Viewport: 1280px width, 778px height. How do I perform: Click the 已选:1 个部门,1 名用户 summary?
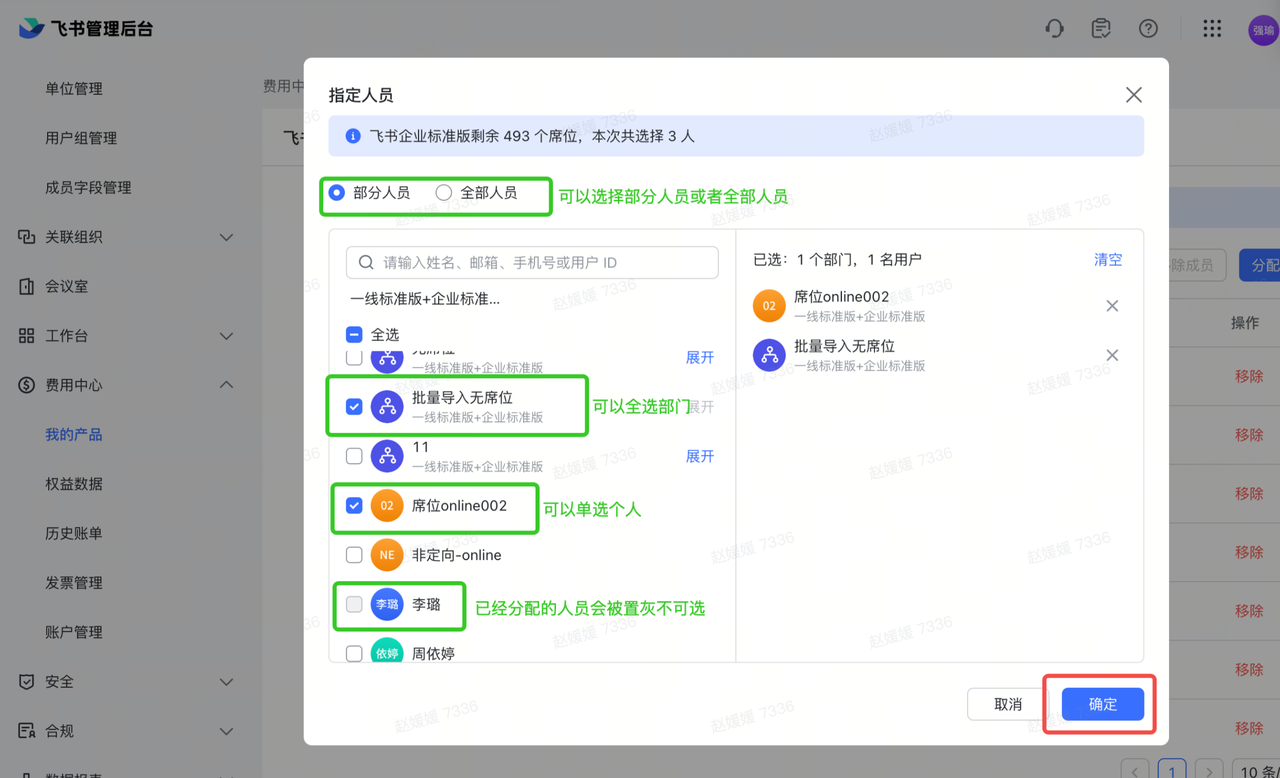(x=837, y=260)
